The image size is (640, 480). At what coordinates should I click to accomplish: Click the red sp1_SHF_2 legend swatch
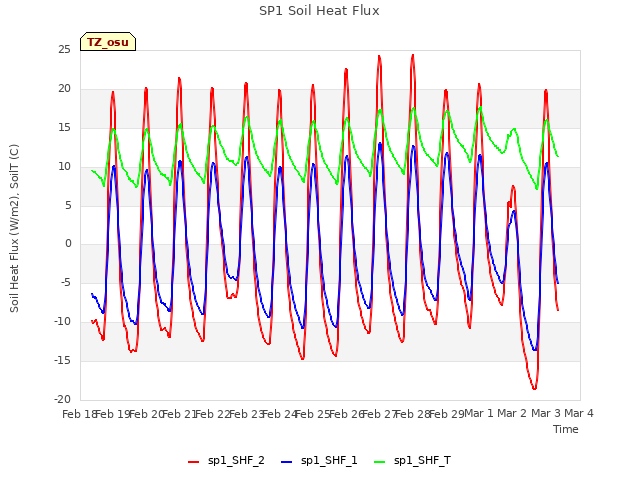[193, 462]
